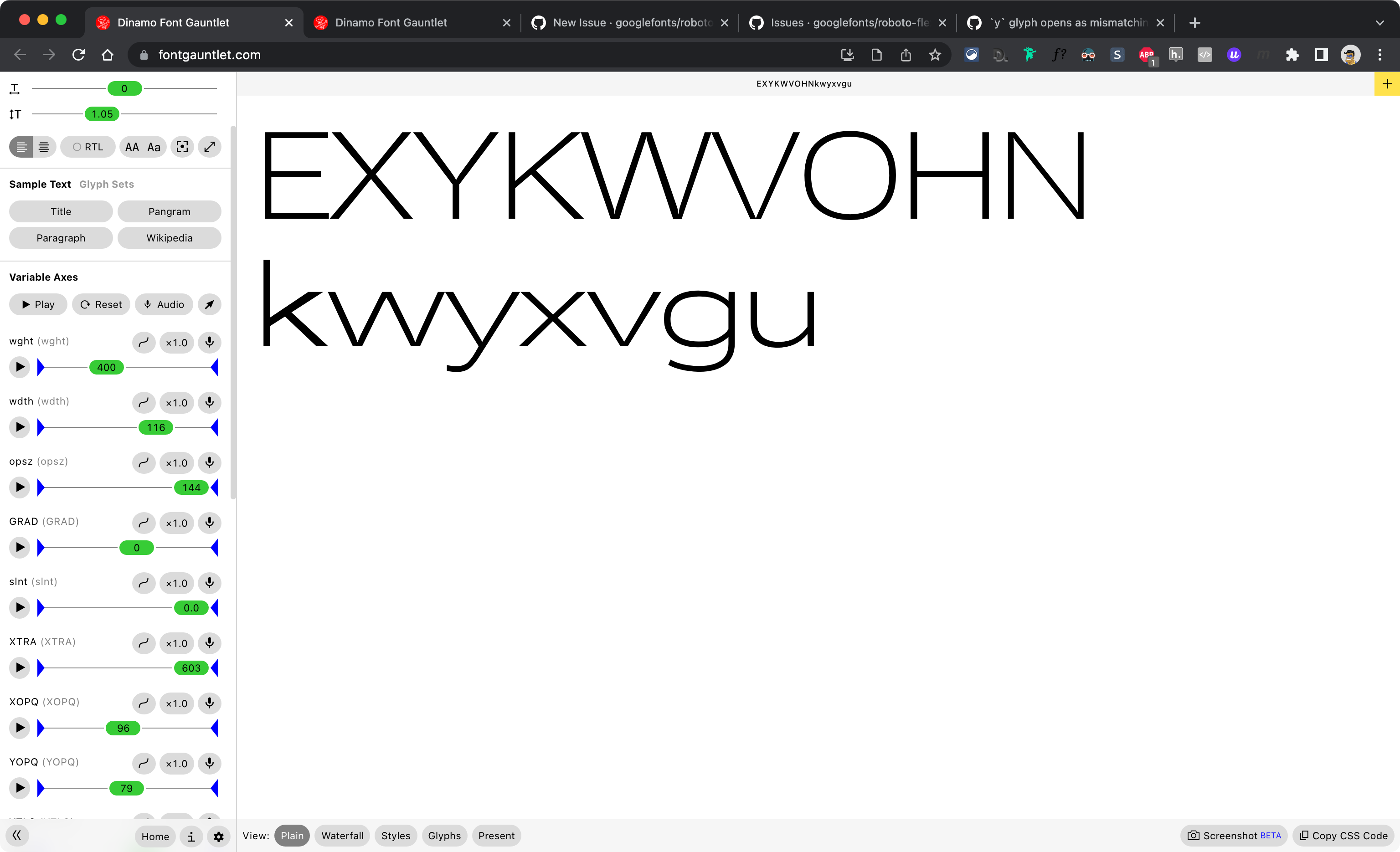Load the Pangram sample text

[x=170, y=211]
